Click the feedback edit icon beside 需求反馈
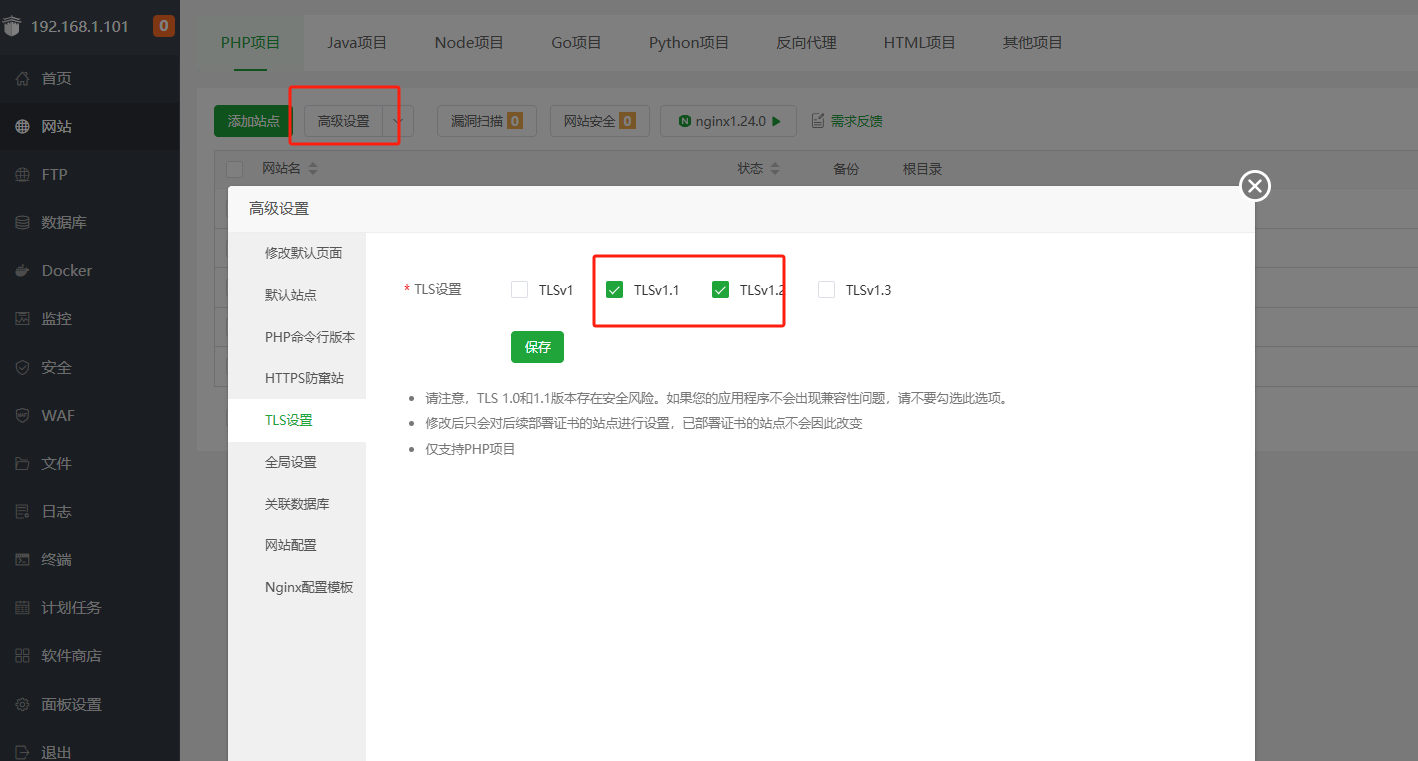 point(818,121)
